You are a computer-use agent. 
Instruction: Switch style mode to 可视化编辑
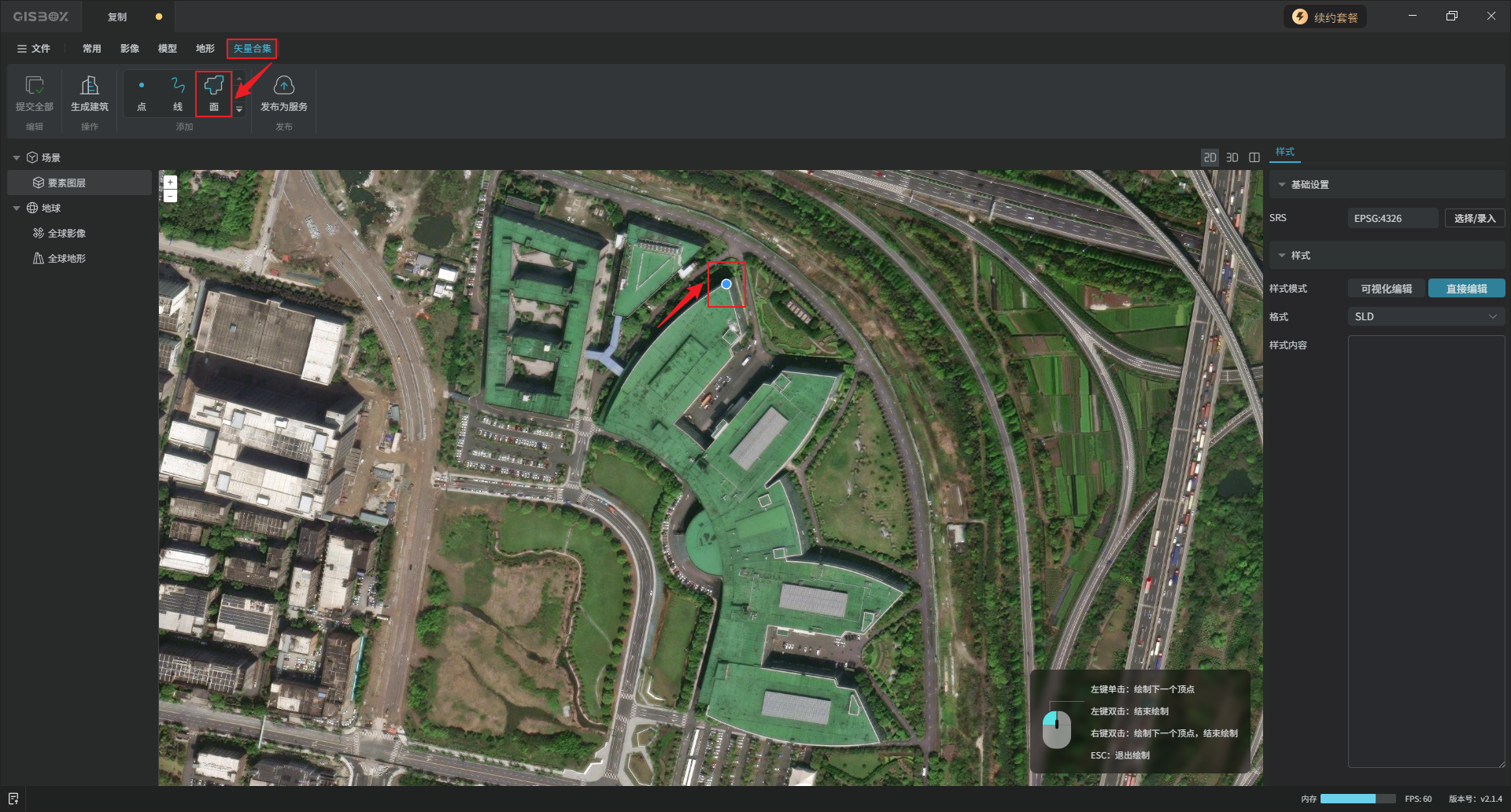coord(1386,289)
